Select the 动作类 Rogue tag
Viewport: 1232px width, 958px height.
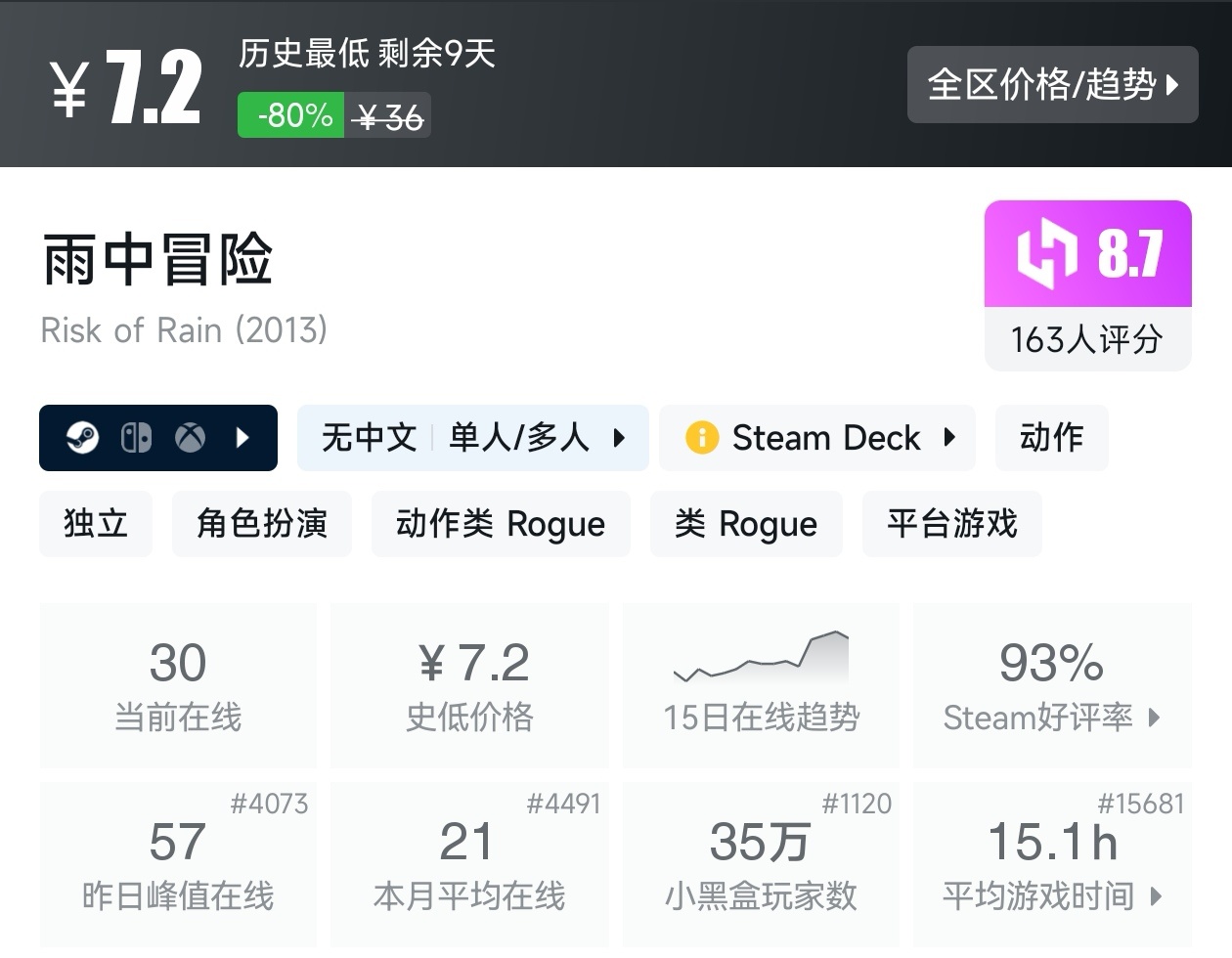pyautogui.click(x=501, y=524)
